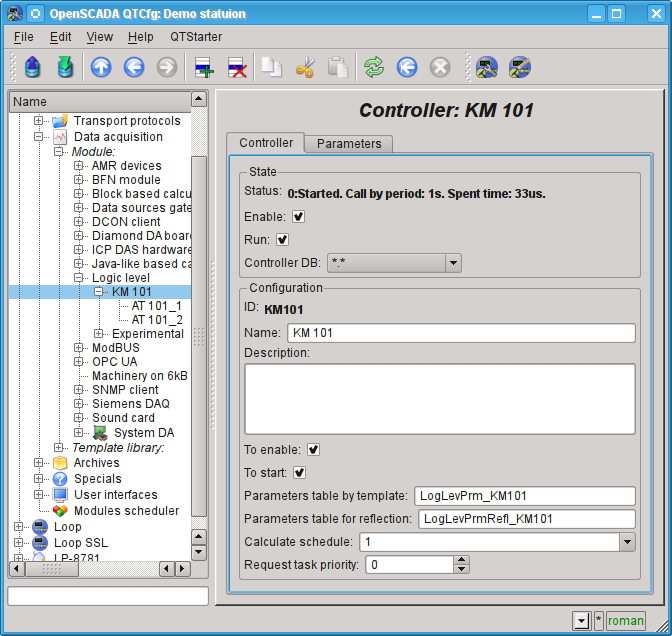Image resolution: width=672 pixels, height=636 pixels.
Task: Go up a level with the up arrow icon
Action: pyautogui.click(x=101, y=68)
